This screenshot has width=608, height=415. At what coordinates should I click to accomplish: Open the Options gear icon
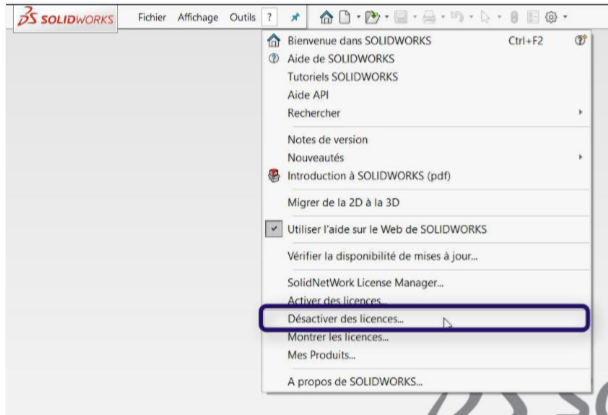point(551,17)
